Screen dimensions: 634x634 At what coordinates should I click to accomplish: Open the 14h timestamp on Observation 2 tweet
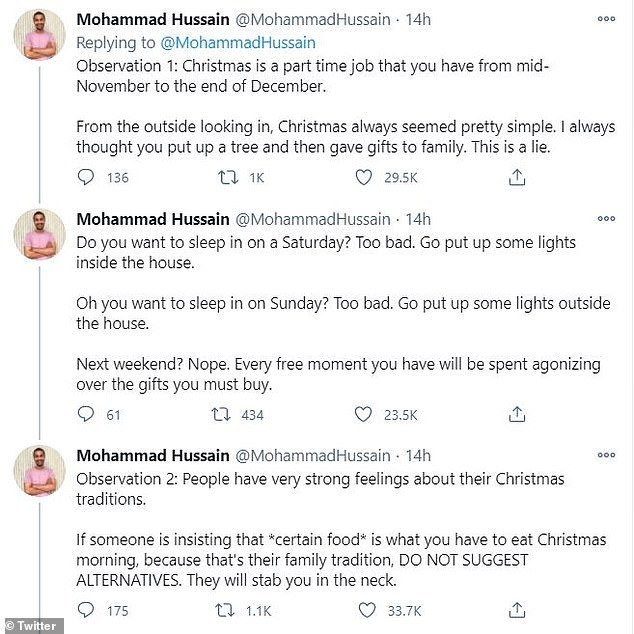coord(417,456)
